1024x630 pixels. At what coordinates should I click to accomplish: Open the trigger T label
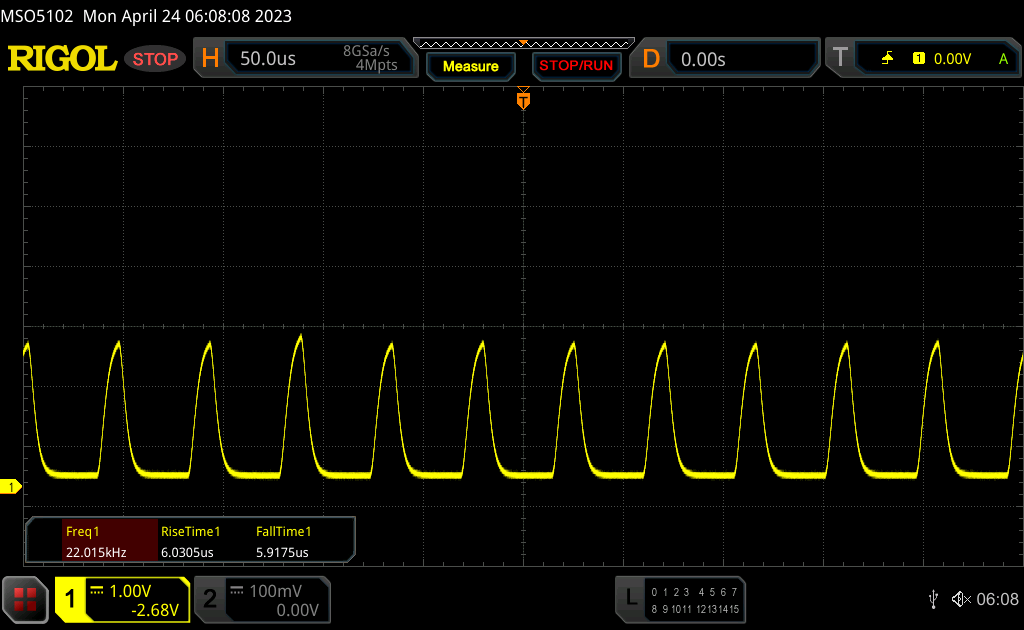point(840,57)
